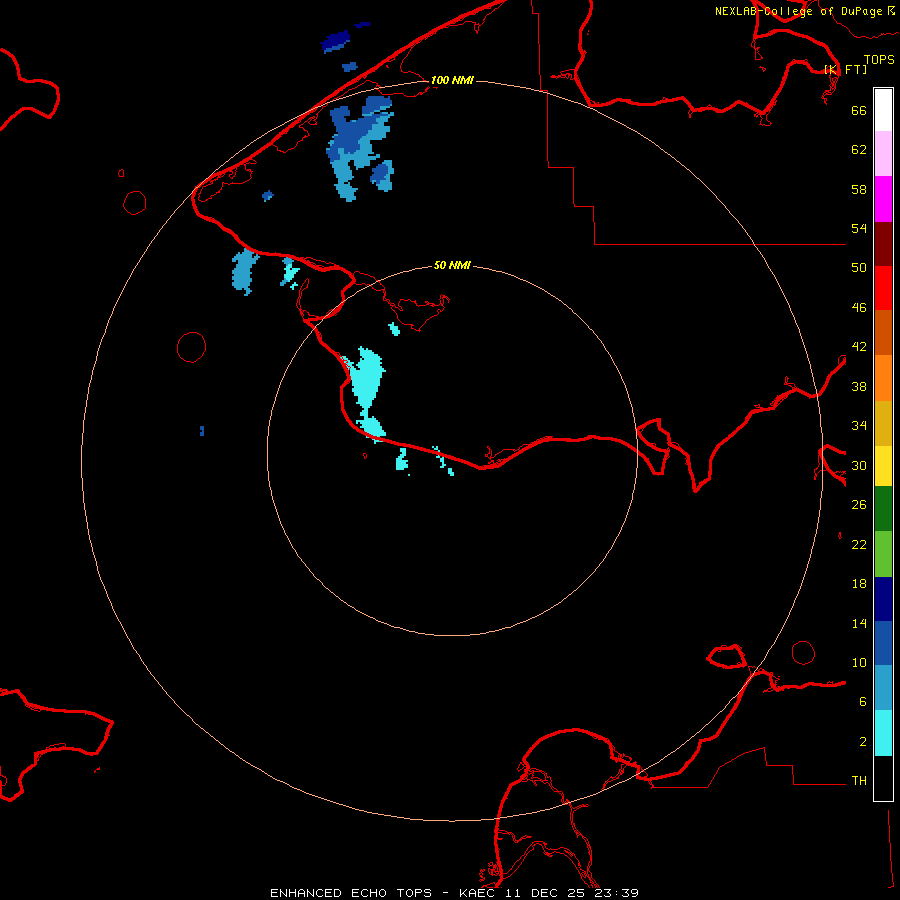Select the cyan legend swatch above TH
The width and height of the screenshot is (900, 900).
coord(883,733)
